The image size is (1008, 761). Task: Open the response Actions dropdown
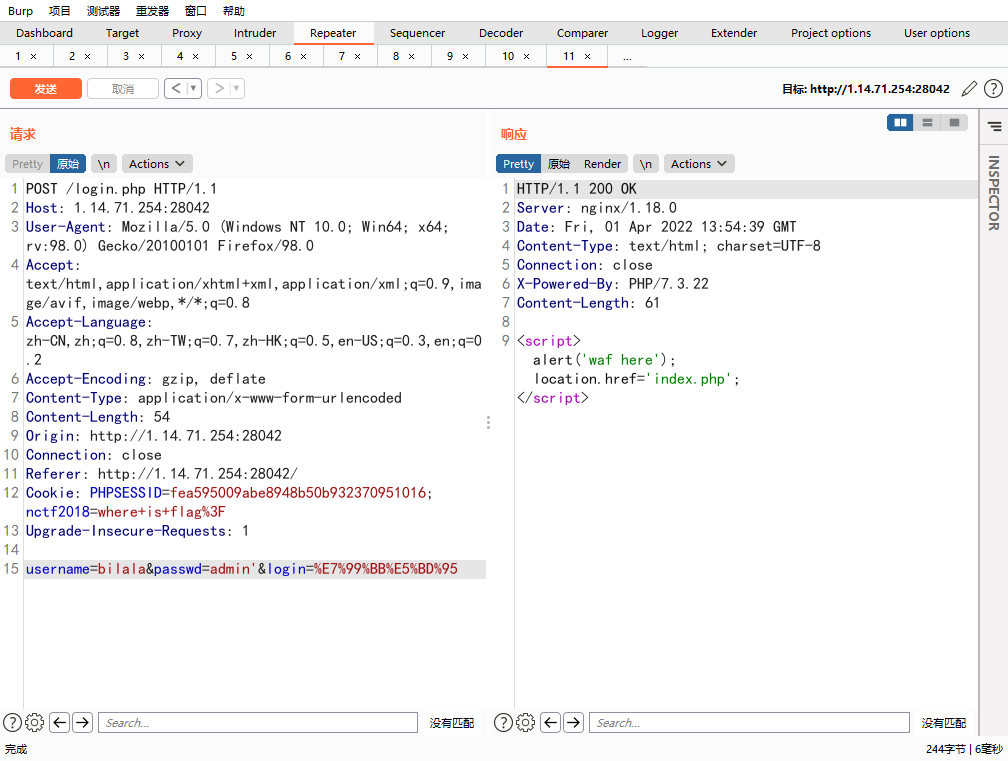click(699, 164)
